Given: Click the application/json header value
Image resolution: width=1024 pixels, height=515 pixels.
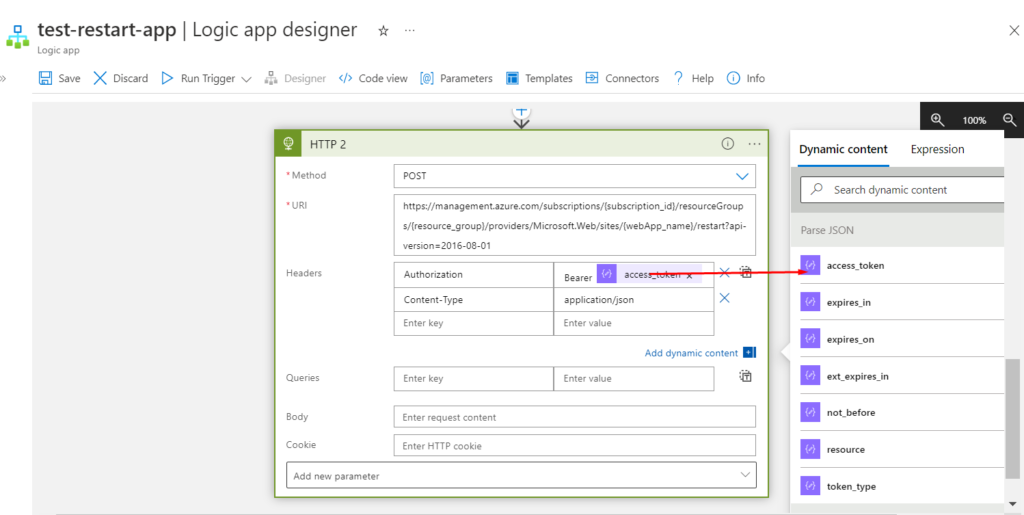Looking at the screenshot, I should [x=633, y=300].
